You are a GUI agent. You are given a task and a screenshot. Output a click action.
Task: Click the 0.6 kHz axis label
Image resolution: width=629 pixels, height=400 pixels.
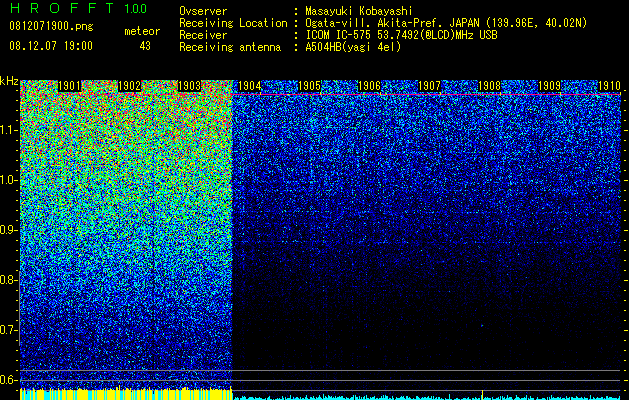pos(9,380)
